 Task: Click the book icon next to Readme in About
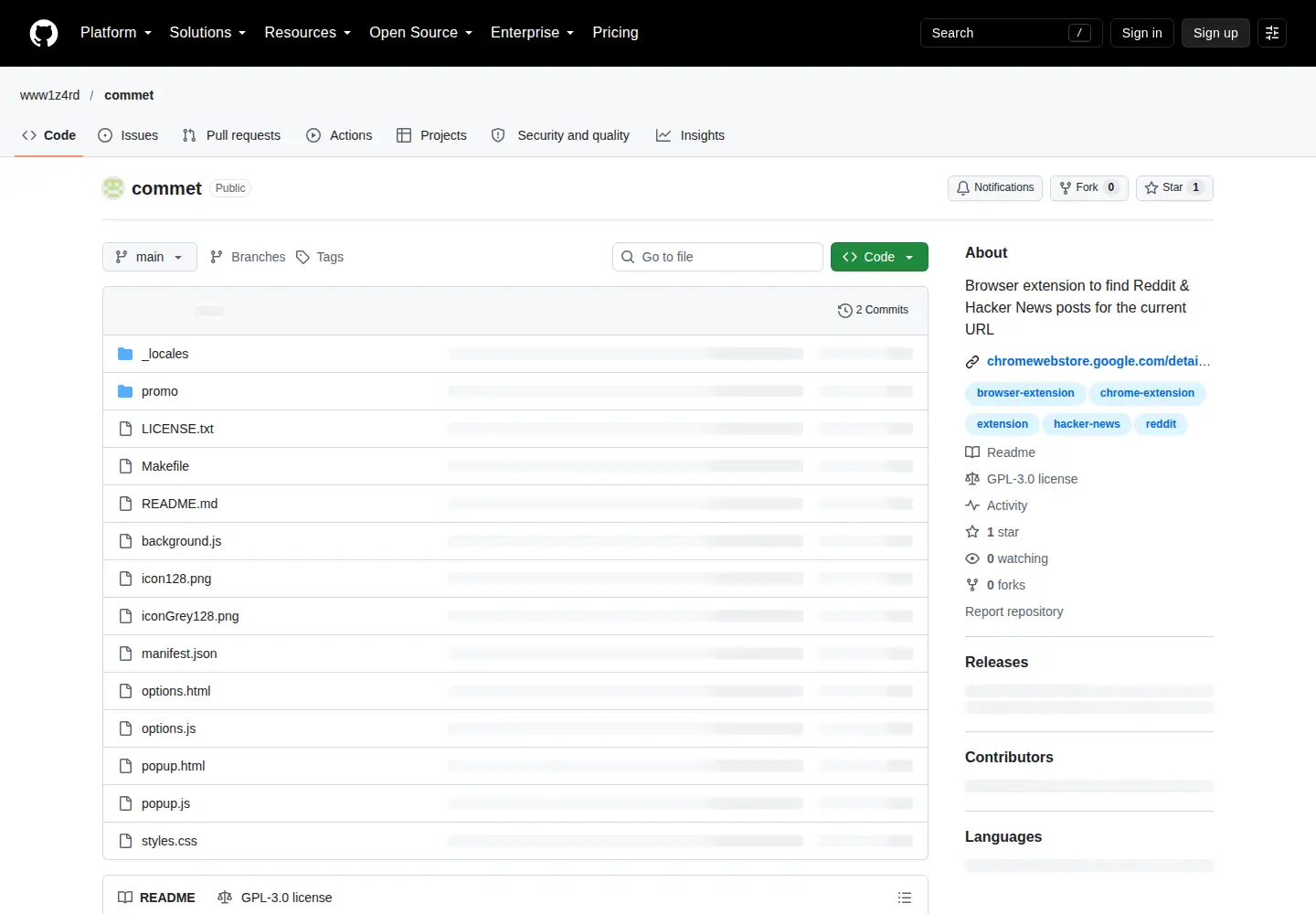972,452
